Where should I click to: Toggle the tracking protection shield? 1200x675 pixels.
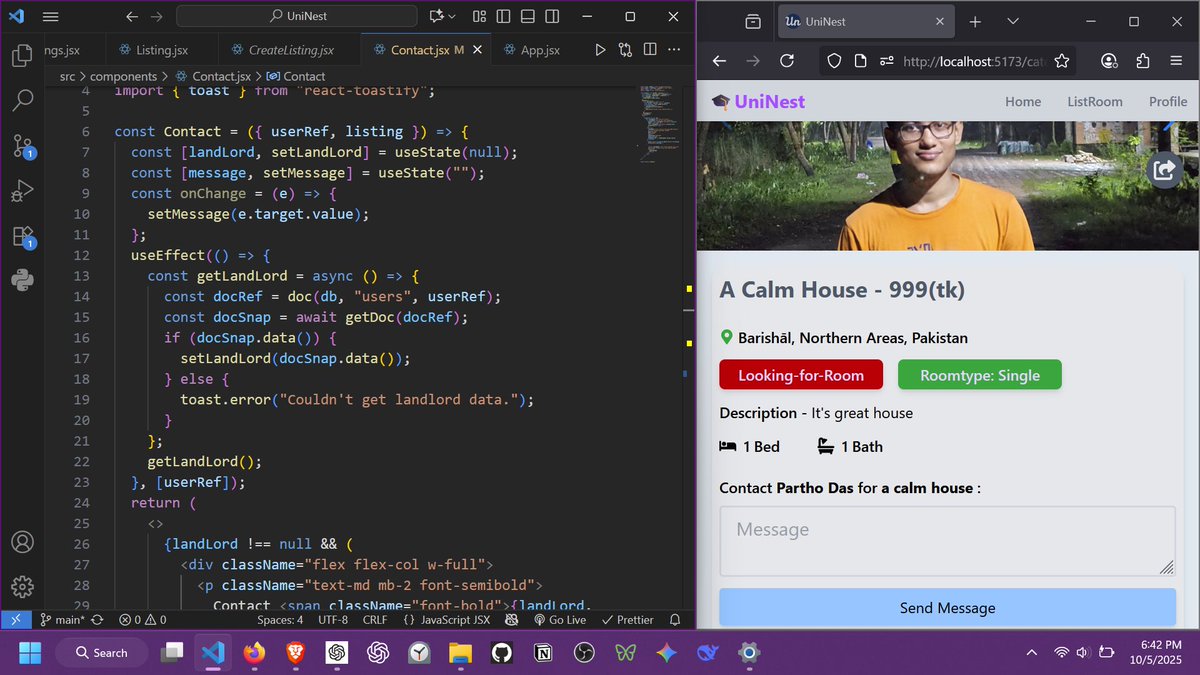coord(833,61)
